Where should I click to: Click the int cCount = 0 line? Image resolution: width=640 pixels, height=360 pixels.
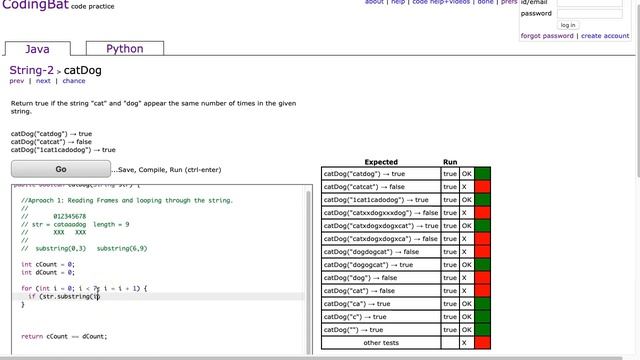pos(48,264)
